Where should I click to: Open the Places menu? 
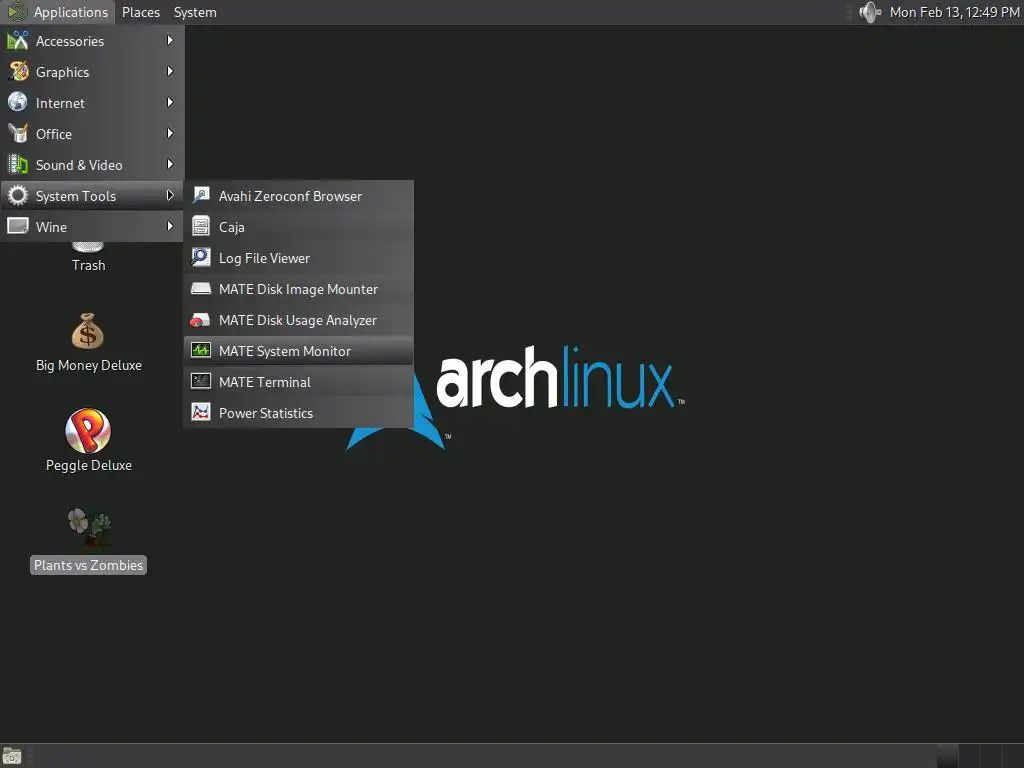click(x=140, y=12)
